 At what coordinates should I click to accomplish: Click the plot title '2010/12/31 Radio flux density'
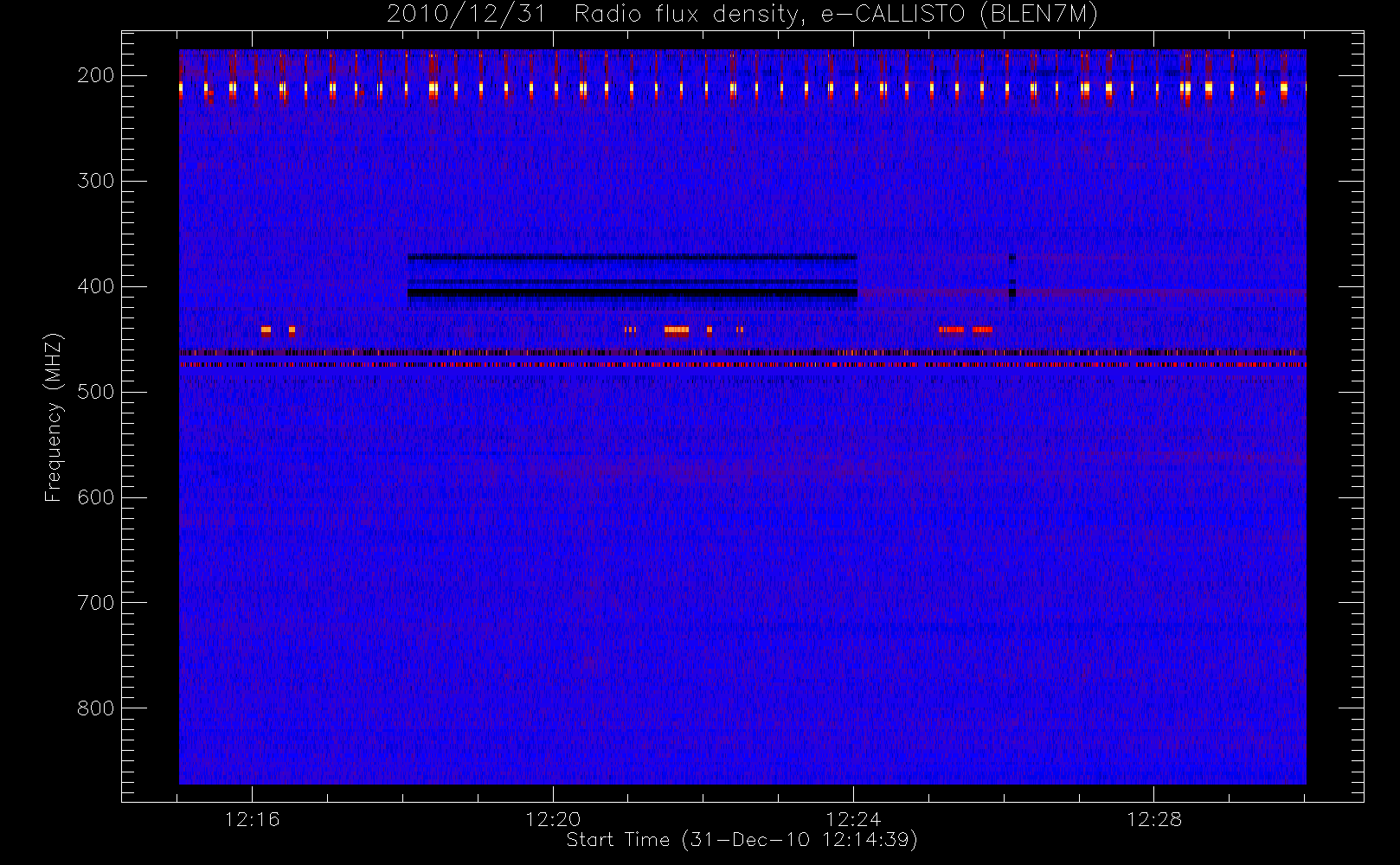tap(592, 15)
